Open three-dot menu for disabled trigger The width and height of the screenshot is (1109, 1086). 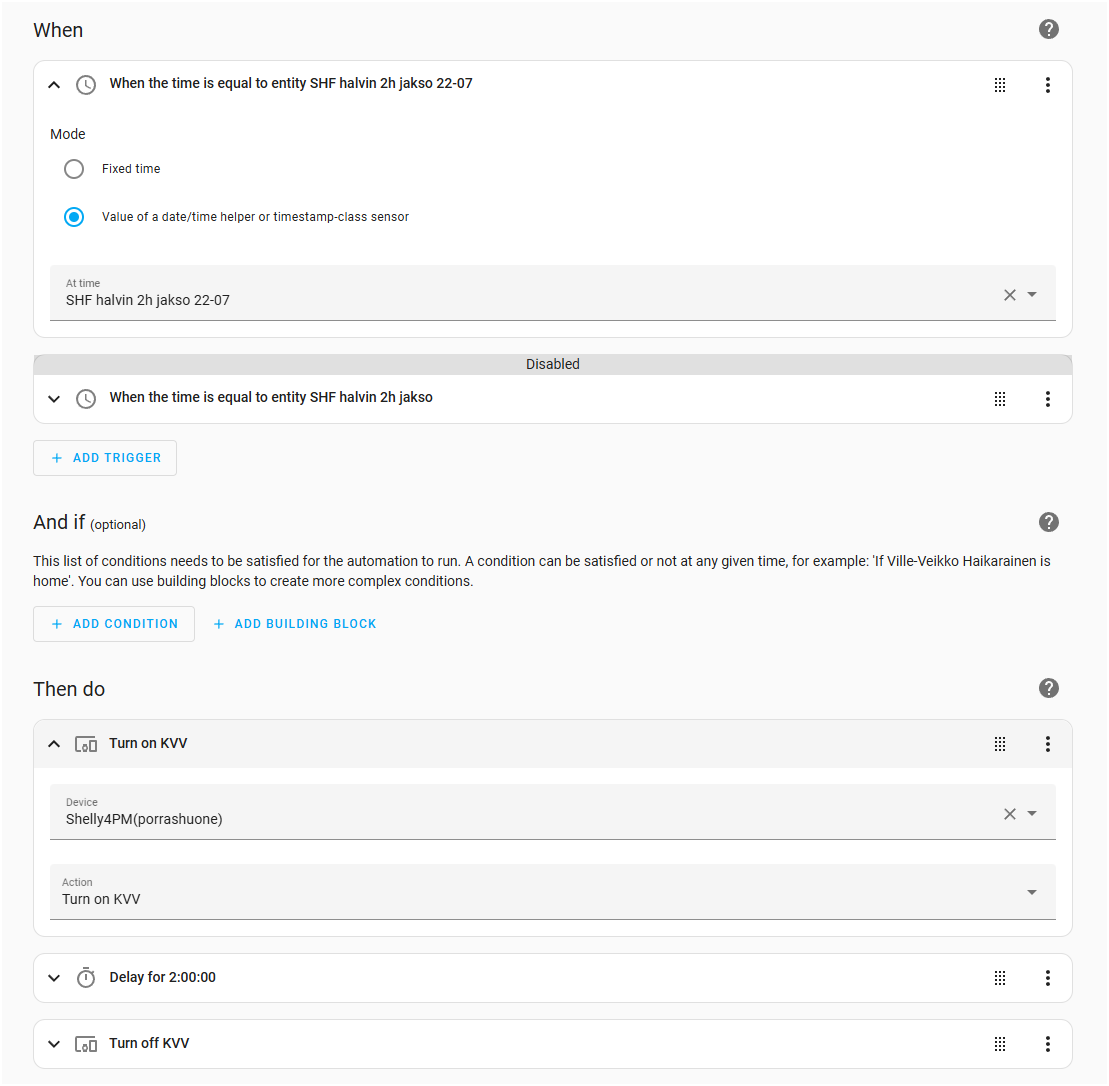(1047, 399)
